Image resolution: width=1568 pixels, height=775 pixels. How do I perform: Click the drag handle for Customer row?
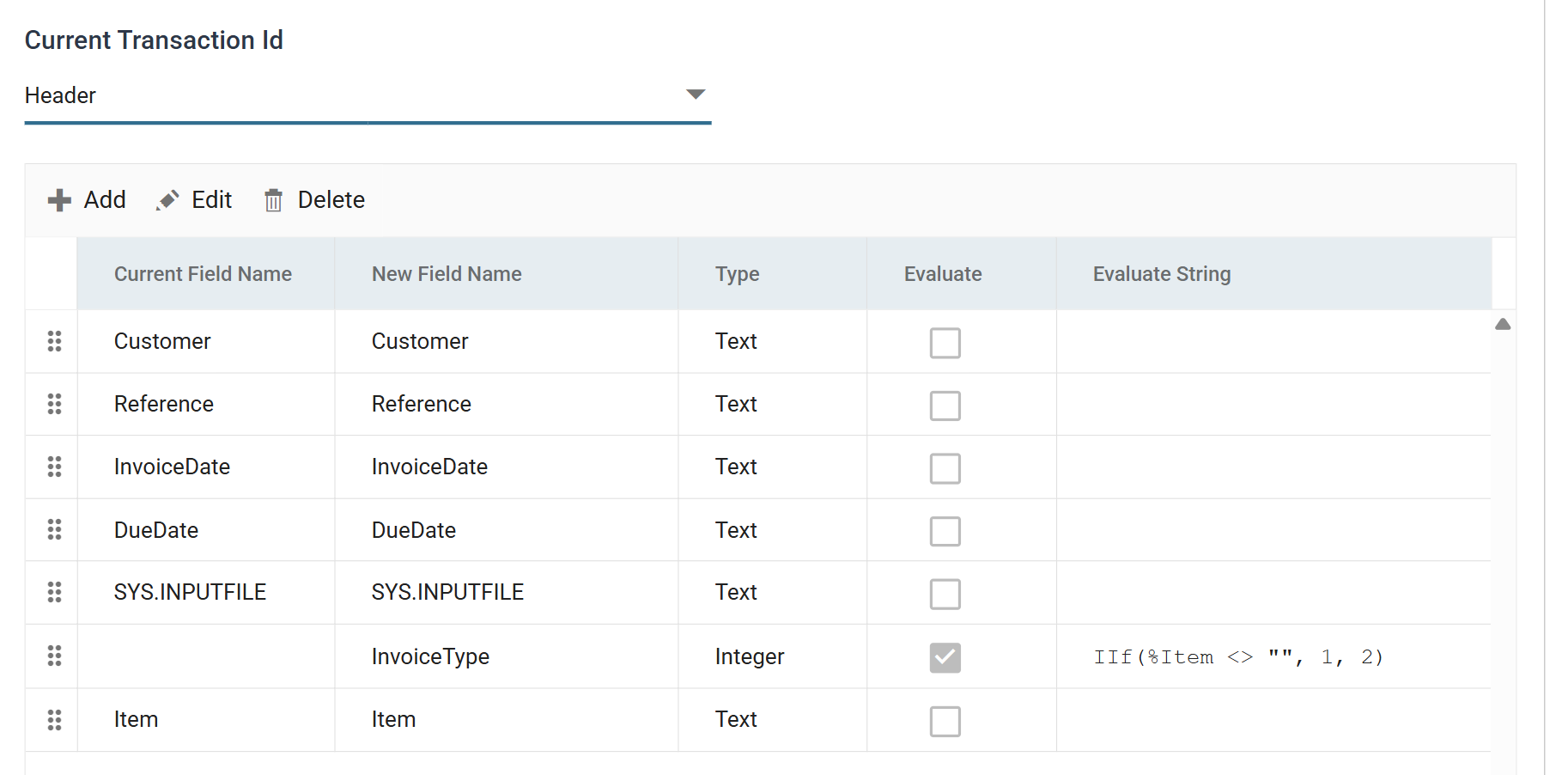coord(54,341)
